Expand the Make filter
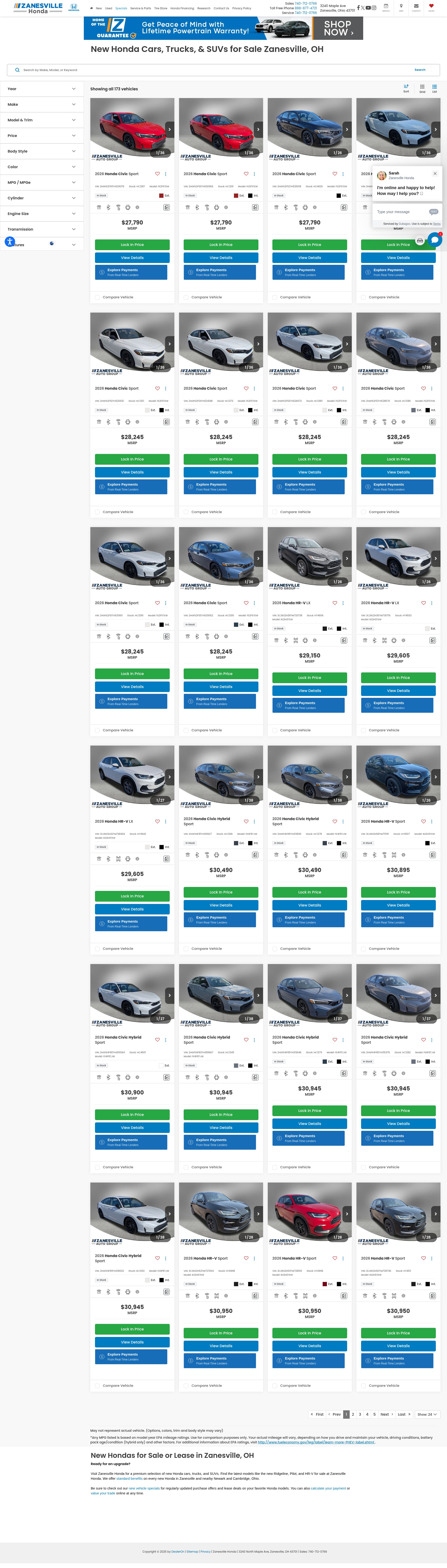Viewport: 447px width, 1568px height. [41, 105]
